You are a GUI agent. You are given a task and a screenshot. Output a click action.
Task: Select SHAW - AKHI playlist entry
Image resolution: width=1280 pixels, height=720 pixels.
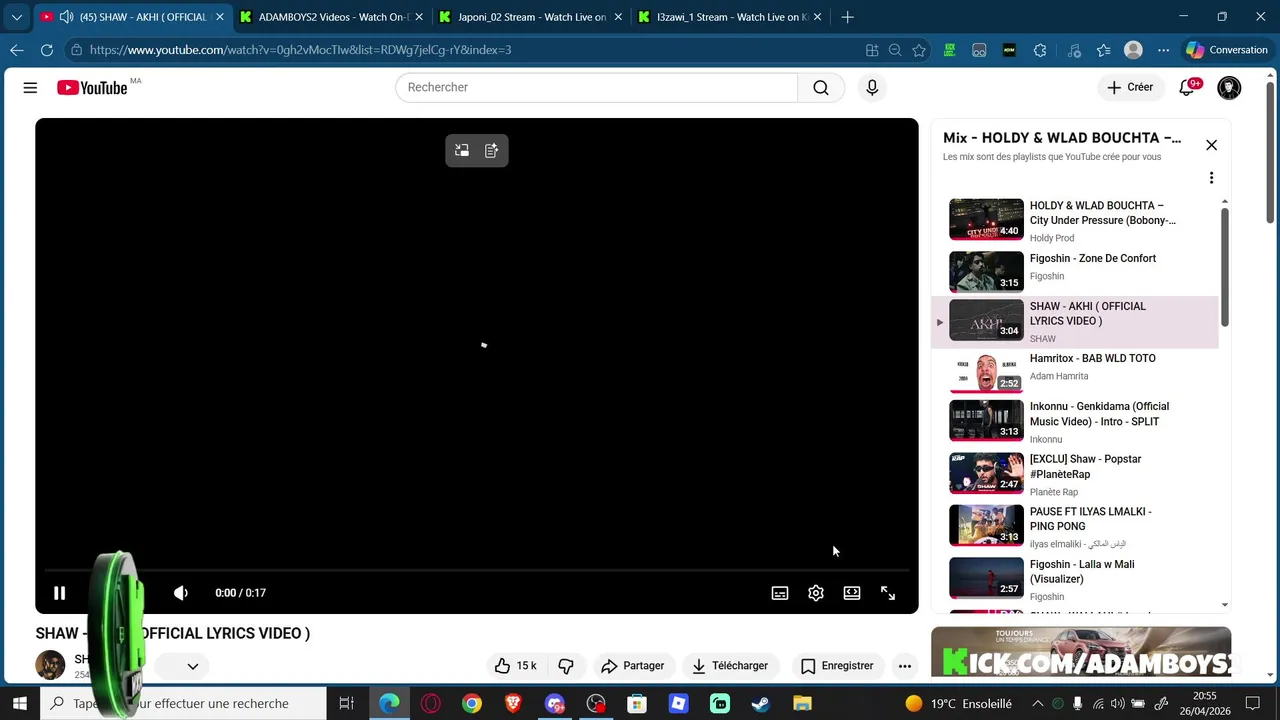[x=1076, y=322]
